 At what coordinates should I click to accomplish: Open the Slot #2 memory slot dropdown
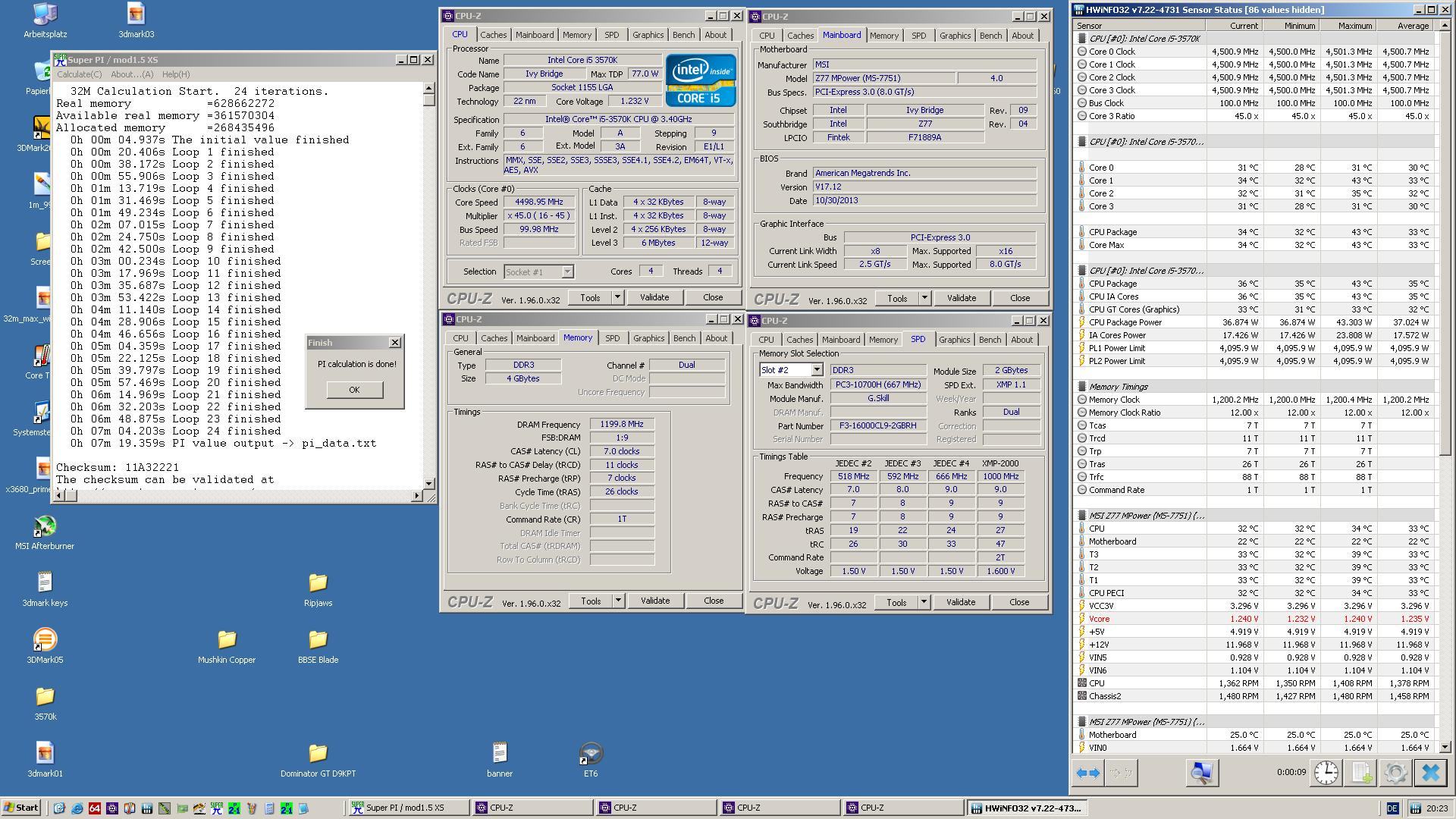[x=817, y=370]
